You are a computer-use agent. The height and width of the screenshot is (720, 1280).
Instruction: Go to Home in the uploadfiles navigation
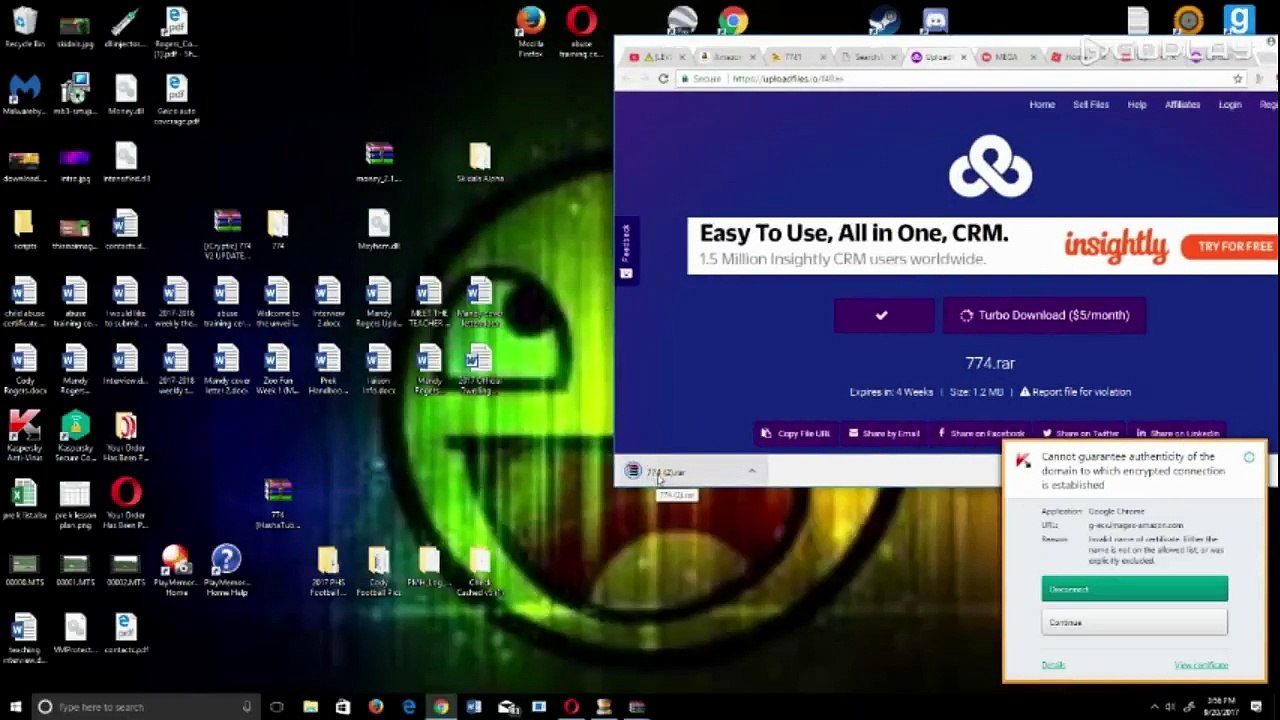point(1042,105)
